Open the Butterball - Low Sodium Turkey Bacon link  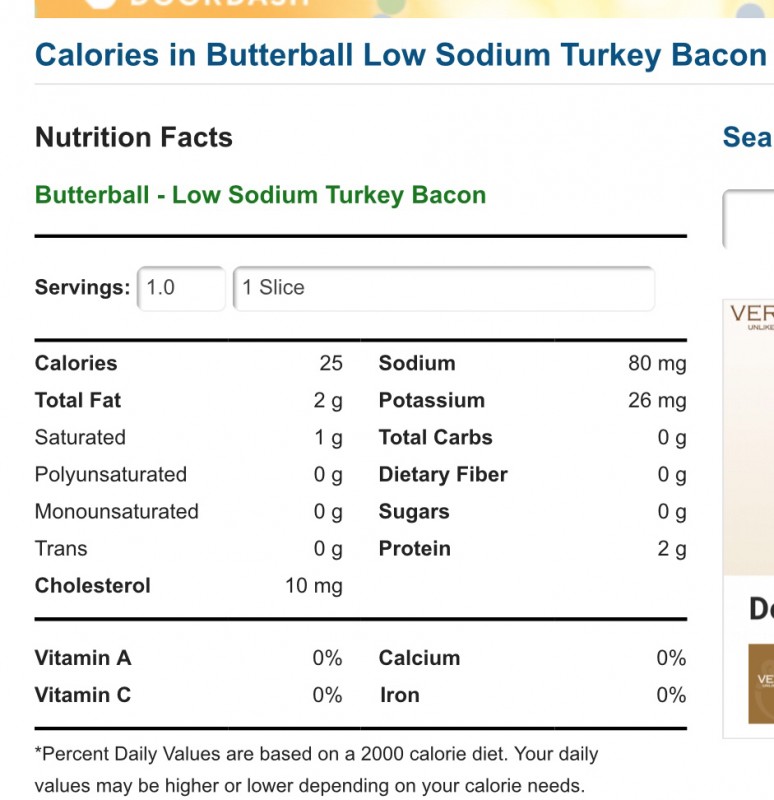coord(260,195)
